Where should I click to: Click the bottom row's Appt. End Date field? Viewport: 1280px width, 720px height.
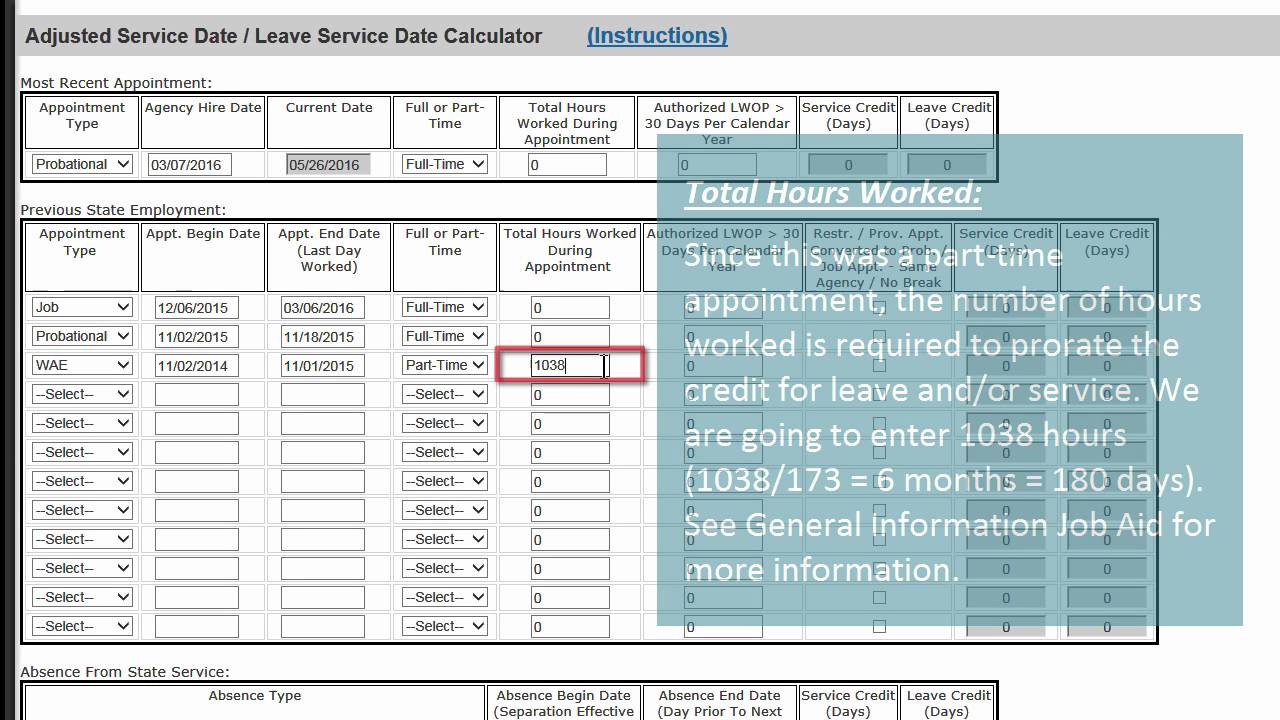tap(323, 627)
